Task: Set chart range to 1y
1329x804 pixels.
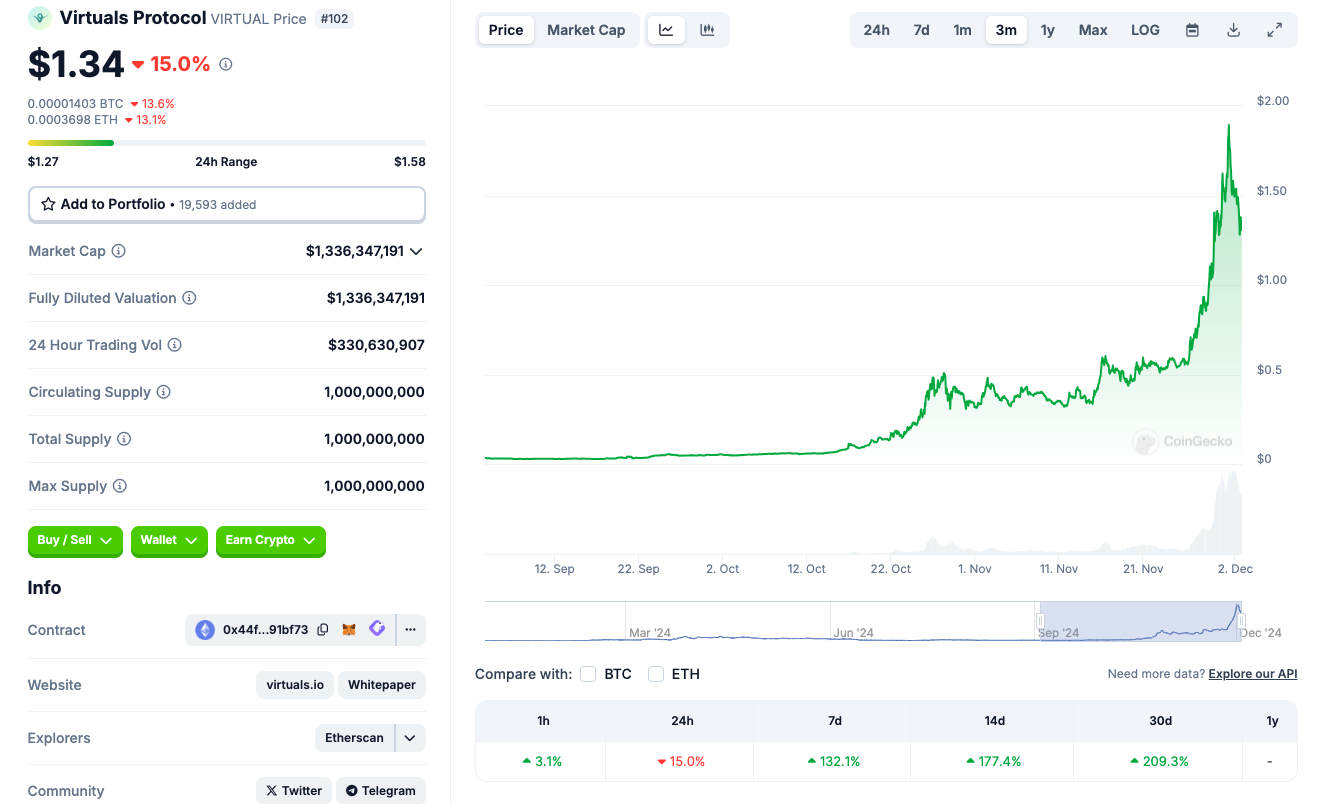Action: point(1047,30)
